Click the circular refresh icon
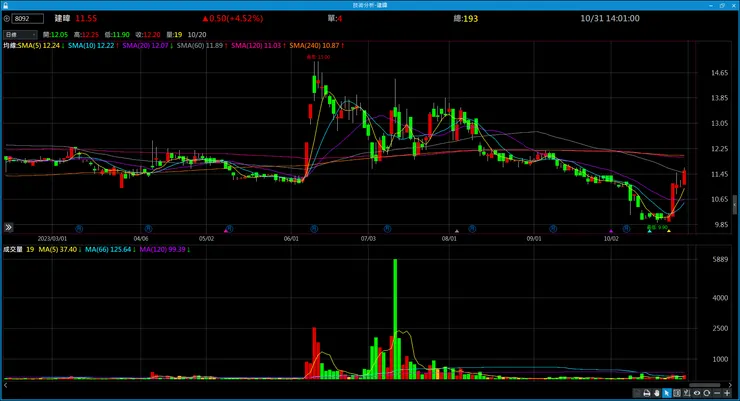This screenshot has height=401, width=740. [x=706, y=393]
